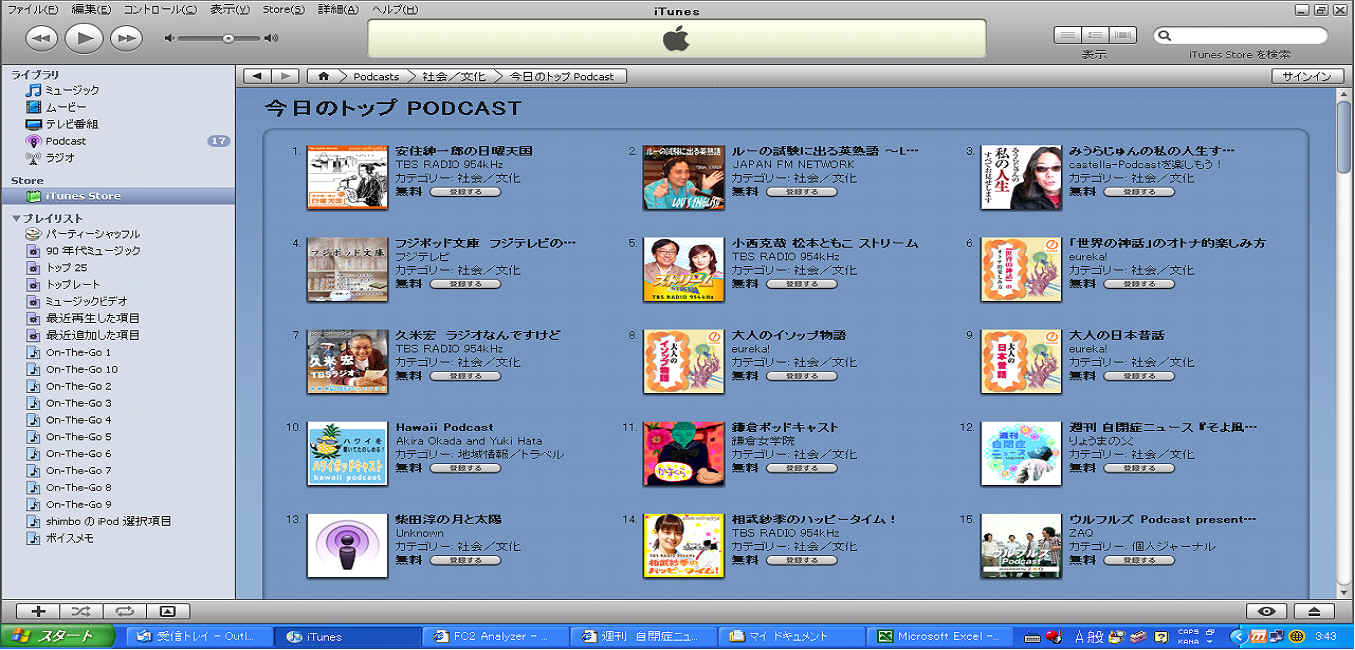This screenshot has width=1355, height=650.
Task: Switch to list view button
Action: pyautogui.click(x=1068, y=35)
